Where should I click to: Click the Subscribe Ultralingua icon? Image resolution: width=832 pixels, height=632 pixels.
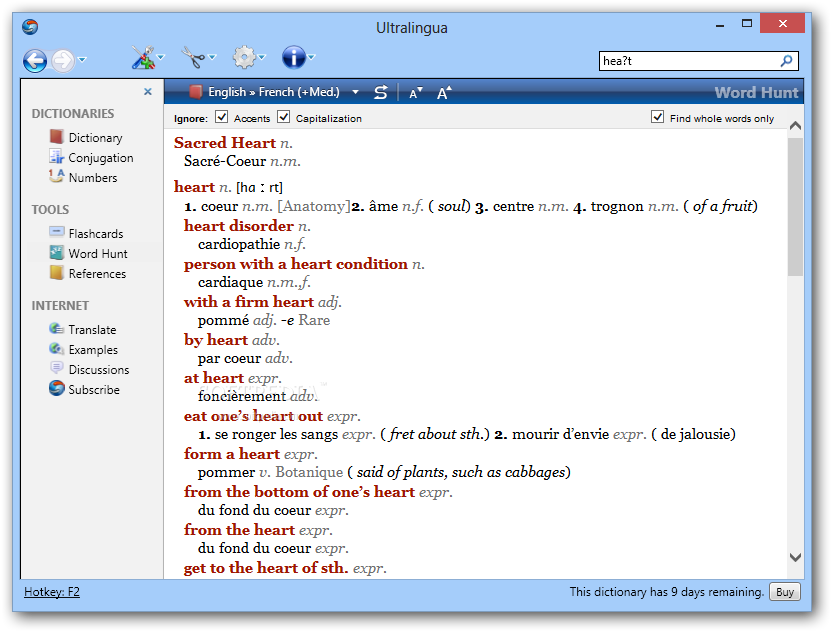coord(56,388)
